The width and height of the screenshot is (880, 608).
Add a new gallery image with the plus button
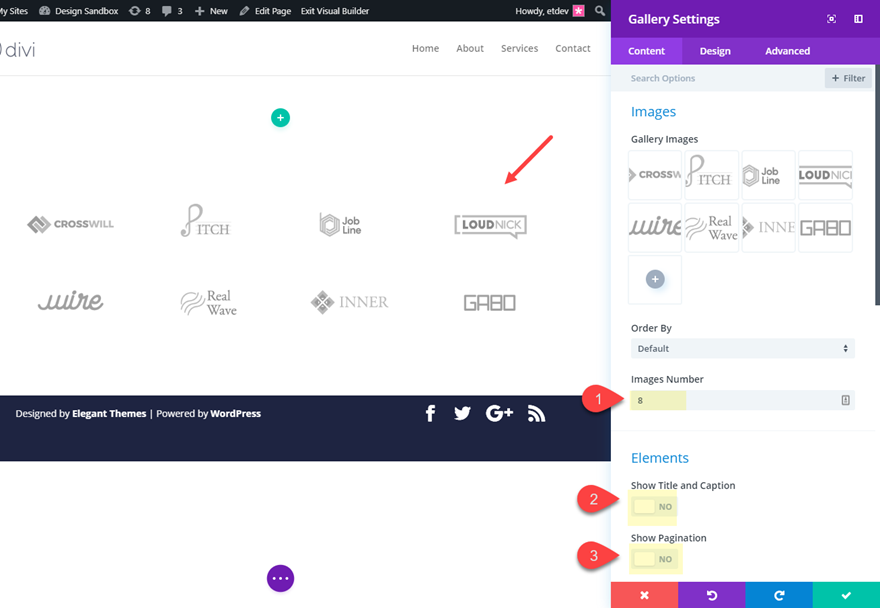[x=655, y=279]
